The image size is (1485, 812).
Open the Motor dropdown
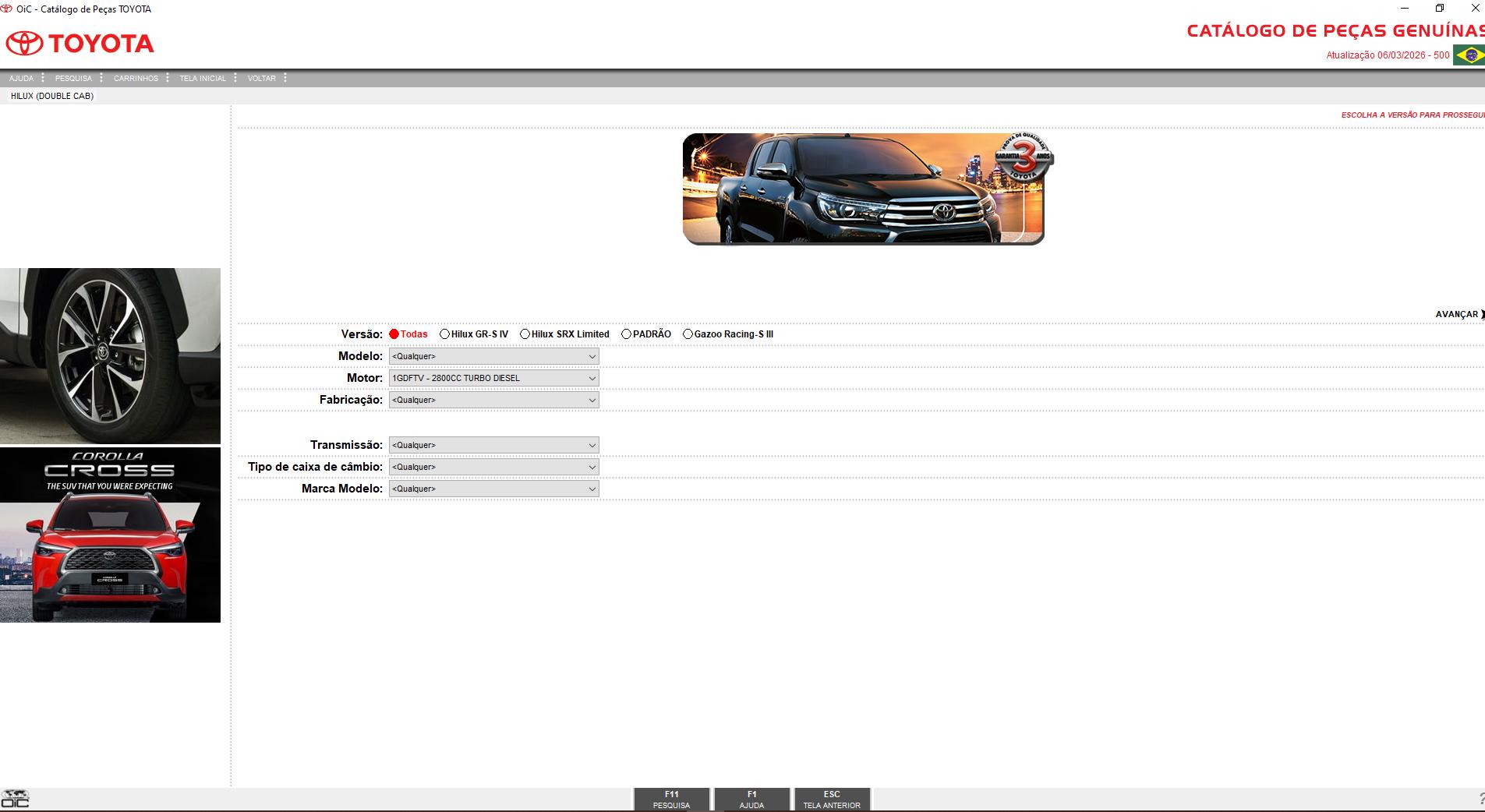pos(493,378)
